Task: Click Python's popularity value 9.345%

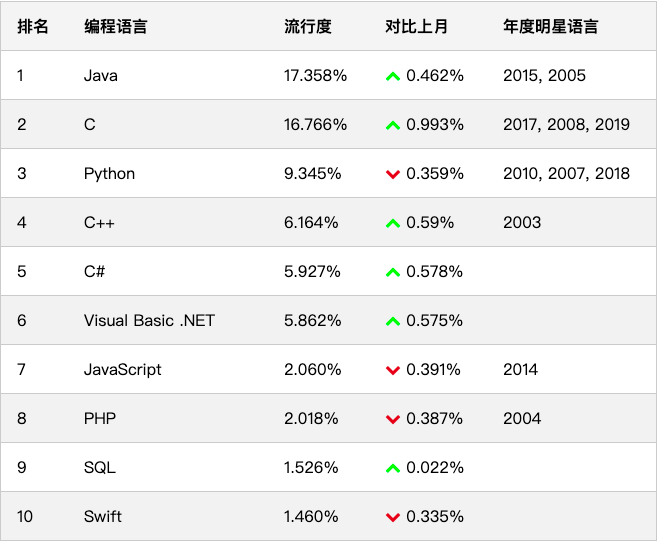Action: tap(313, 174)
